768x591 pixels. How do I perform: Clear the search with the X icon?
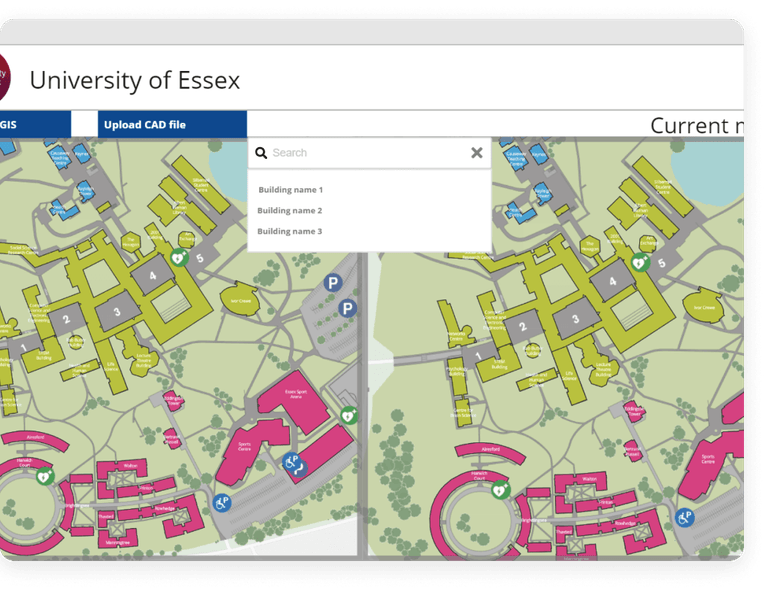tap(477, 153)
